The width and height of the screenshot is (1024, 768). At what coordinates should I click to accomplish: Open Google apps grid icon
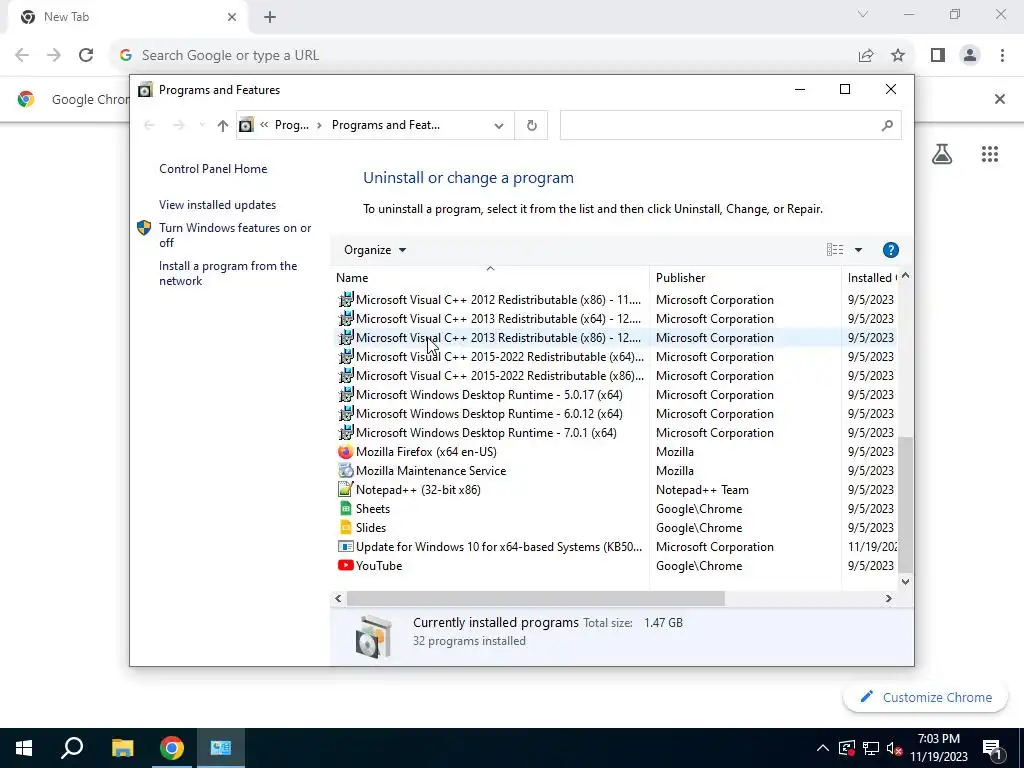989,154
